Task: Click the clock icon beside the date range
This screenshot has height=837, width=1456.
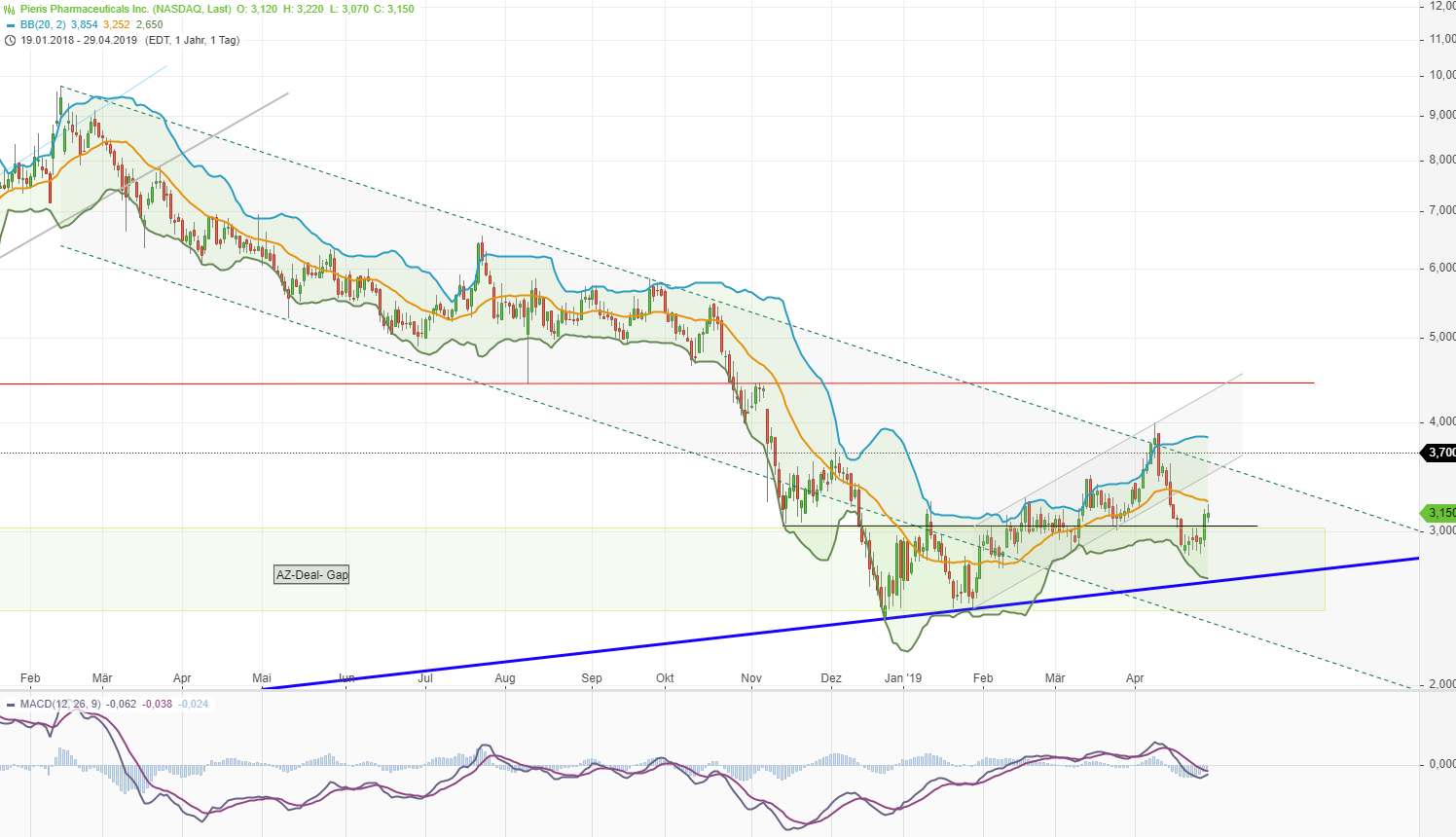Action: (x=10, y=40)
